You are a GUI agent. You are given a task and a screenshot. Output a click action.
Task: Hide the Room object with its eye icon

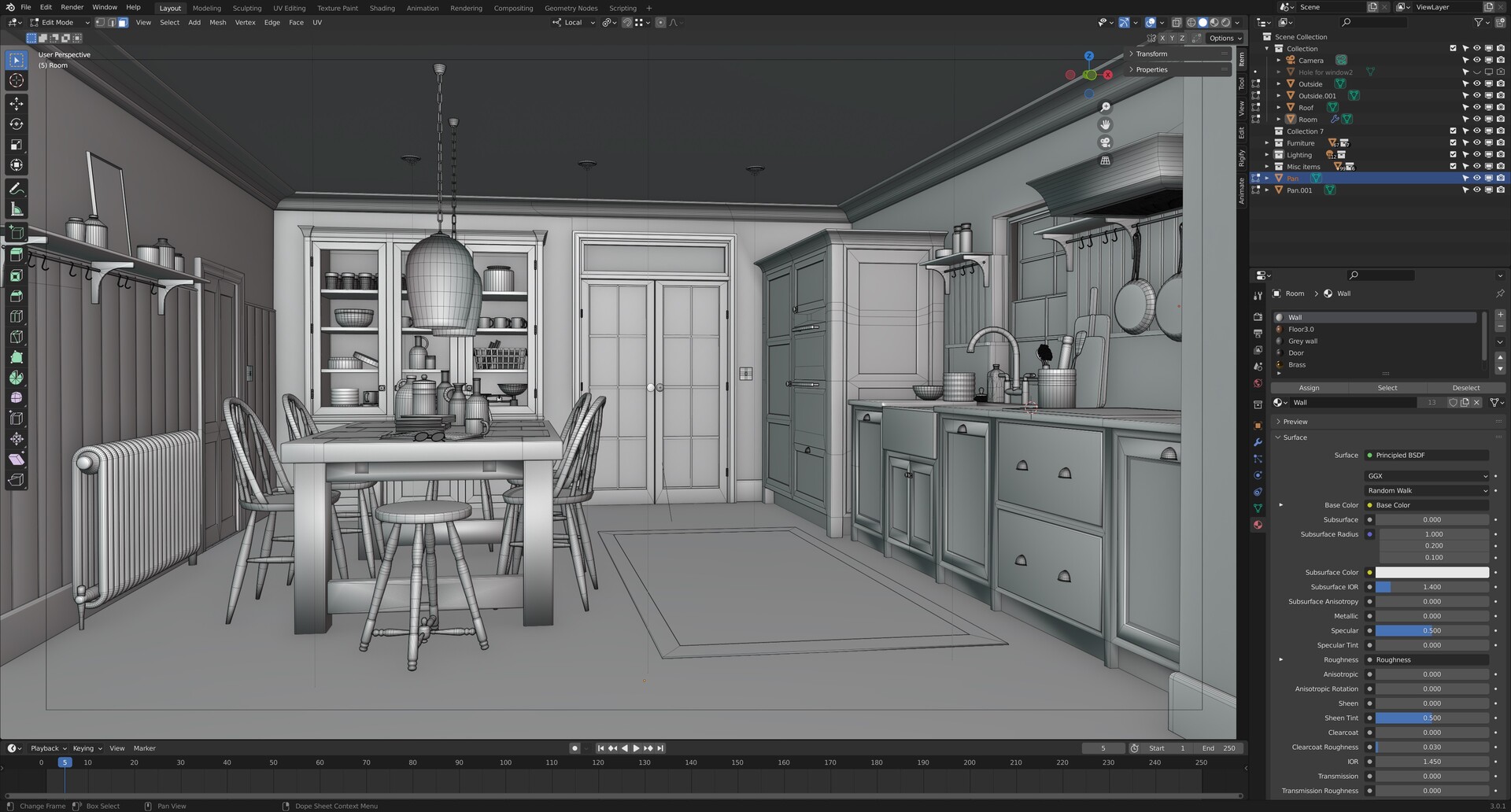pos(1476,120)
